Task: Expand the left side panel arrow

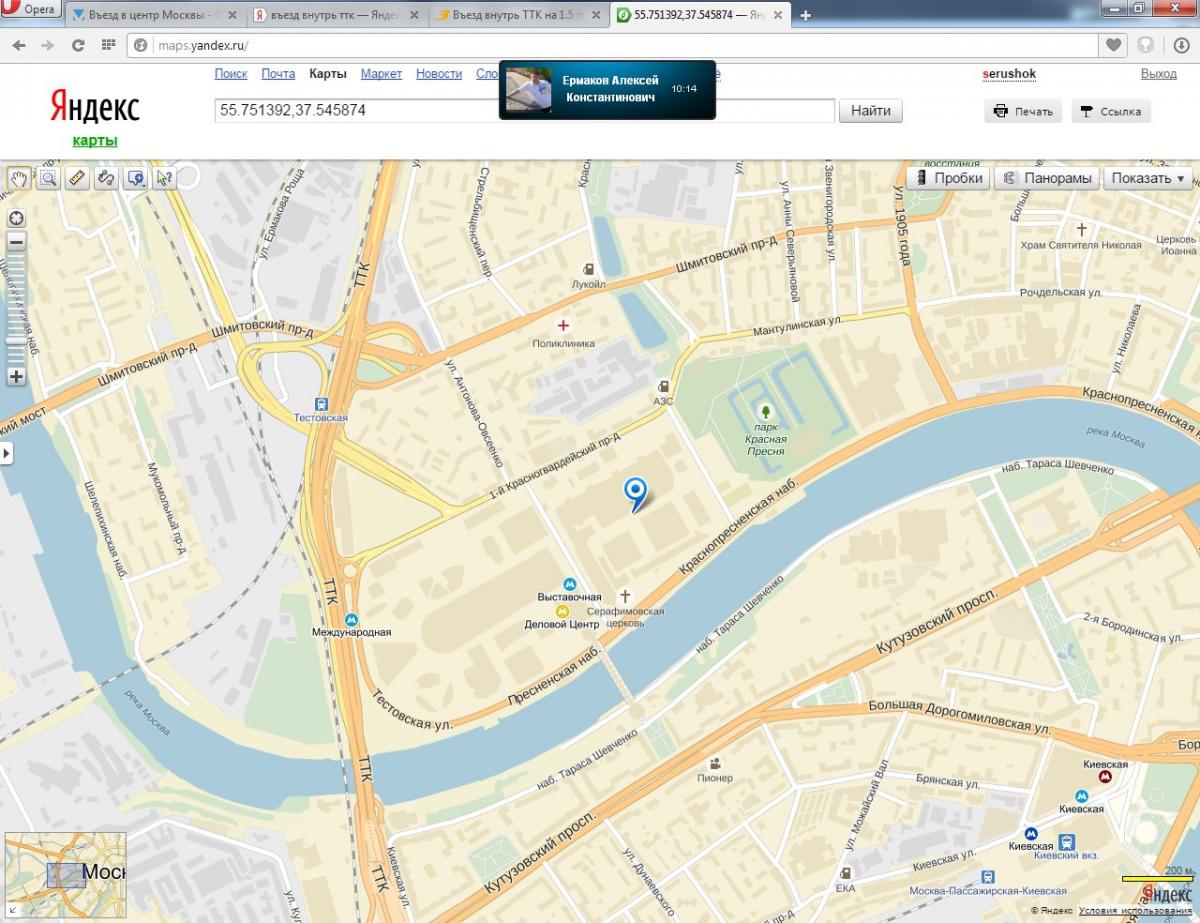Action: click(x=7, y=453)
